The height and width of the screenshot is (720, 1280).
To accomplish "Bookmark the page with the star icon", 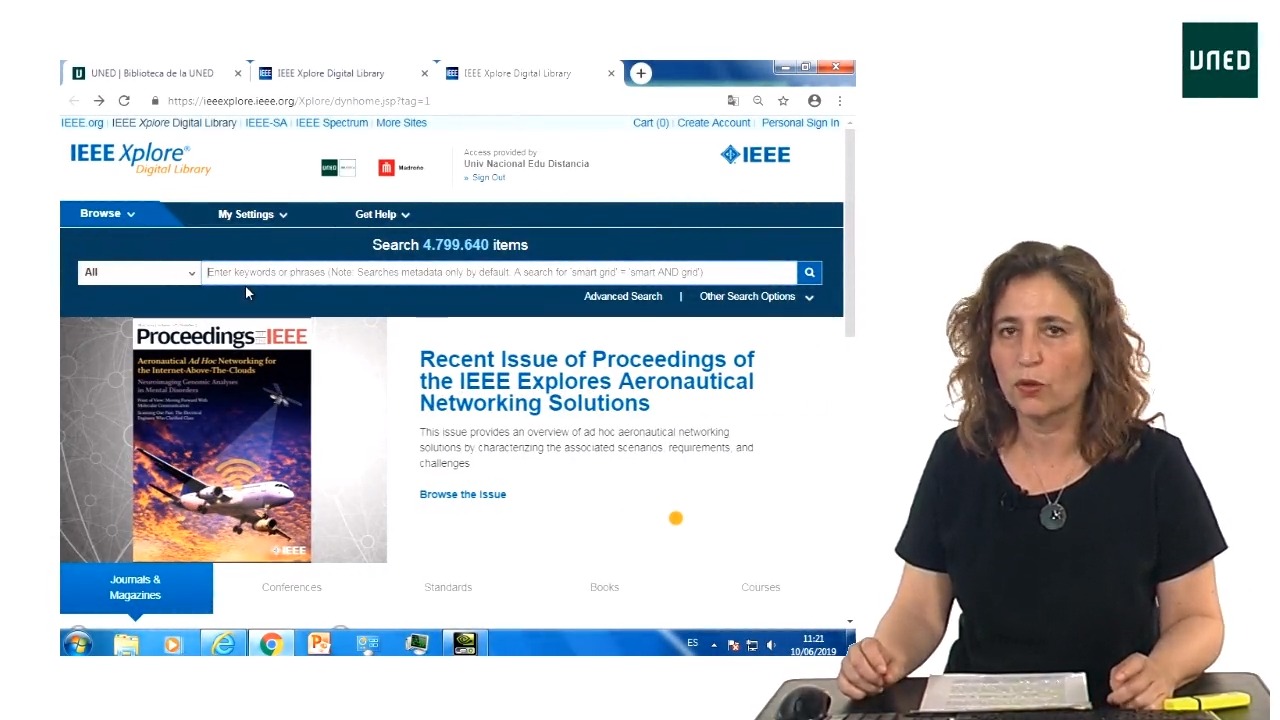I will (783, 101).
